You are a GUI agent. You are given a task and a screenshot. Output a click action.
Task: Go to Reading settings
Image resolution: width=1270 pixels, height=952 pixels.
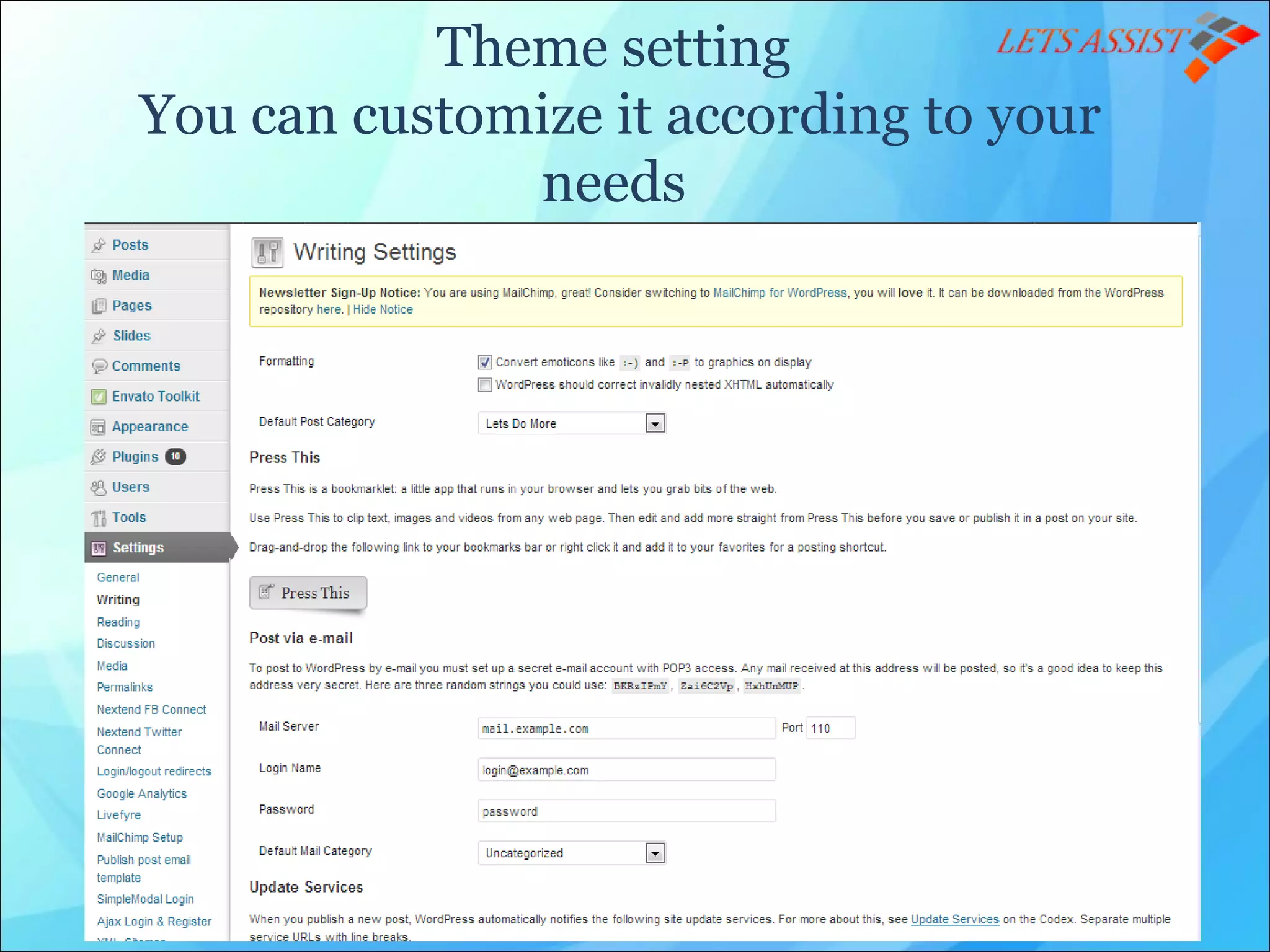tap(118, 622)
